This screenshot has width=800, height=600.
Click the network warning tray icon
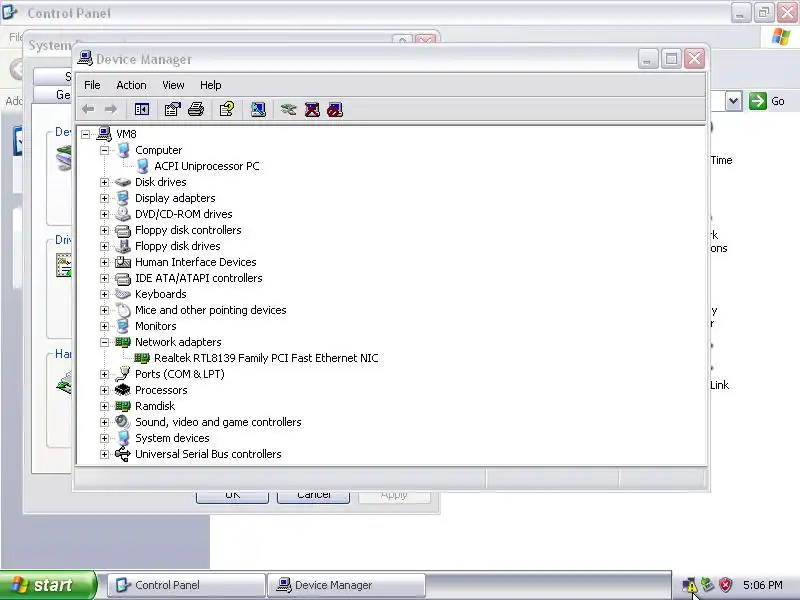point(689,584)
